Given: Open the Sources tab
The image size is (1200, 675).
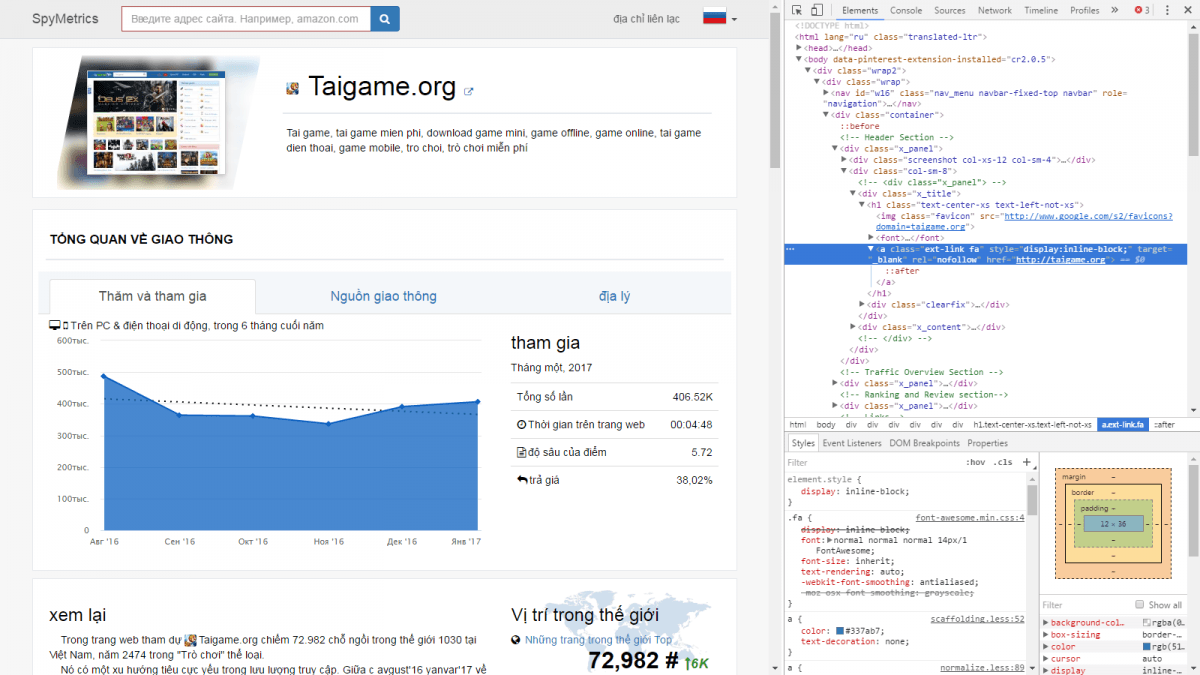Looking at the screenshot, I should tap(950, 10).
